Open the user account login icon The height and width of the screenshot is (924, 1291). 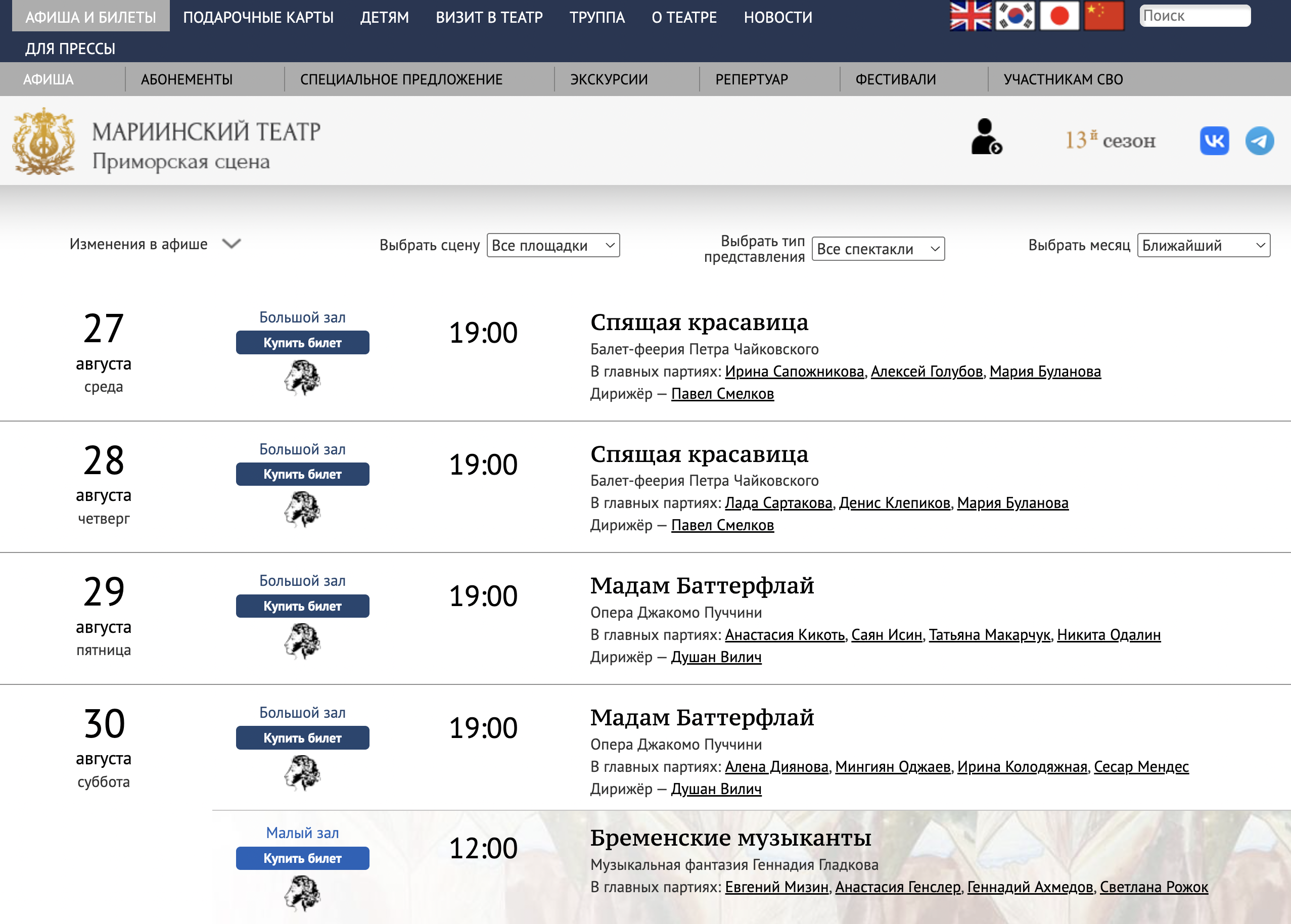[986, 136]
